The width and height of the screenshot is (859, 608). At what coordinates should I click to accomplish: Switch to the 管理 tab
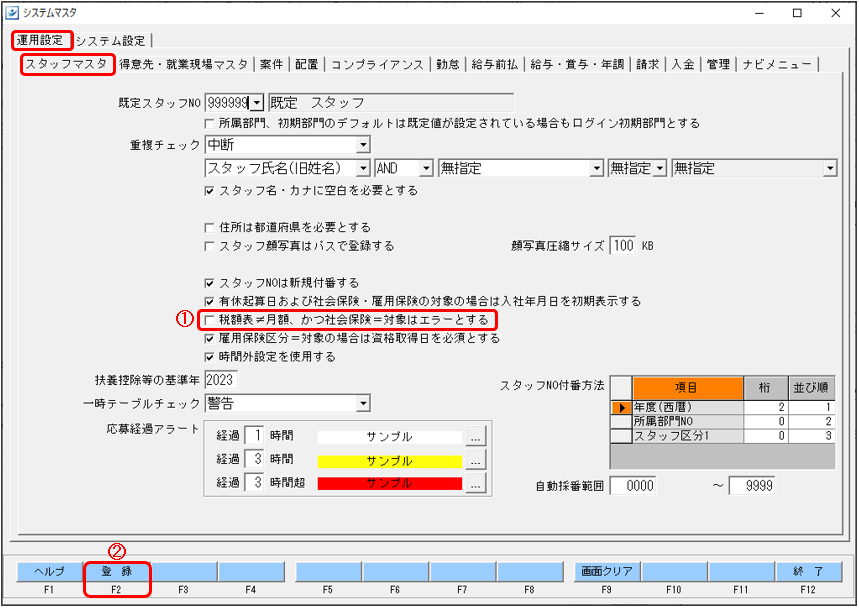pos(718,65)
